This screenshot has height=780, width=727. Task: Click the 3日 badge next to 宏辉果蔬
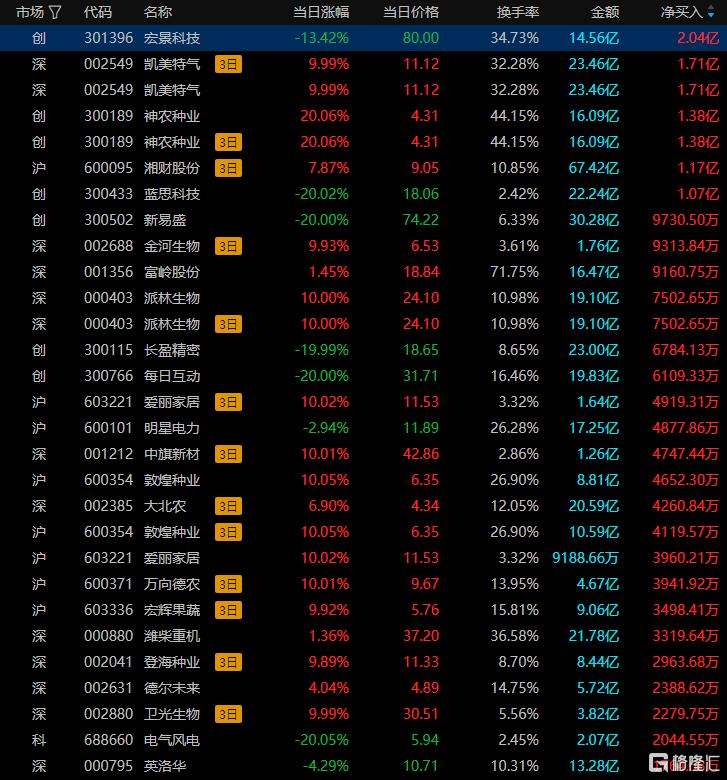click(228, 610)
